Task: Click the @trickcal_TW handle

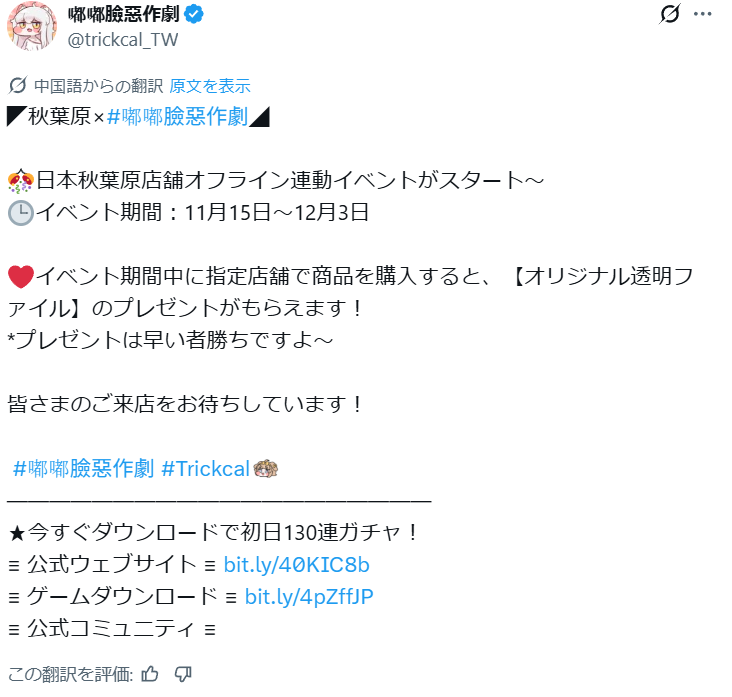Action: 123,40
